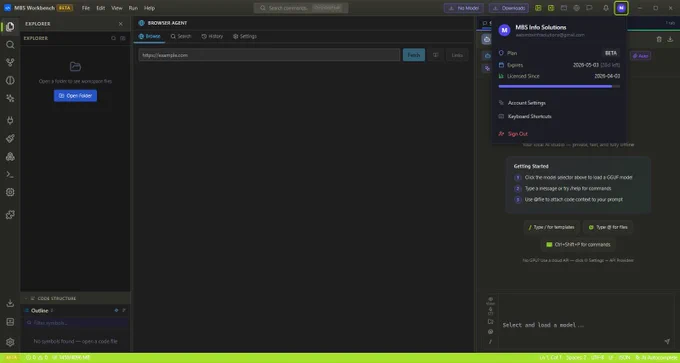This screenshot has height=363, width=680.
Task: Click the export download icon in chat panel
Action: tap(670, 39)
